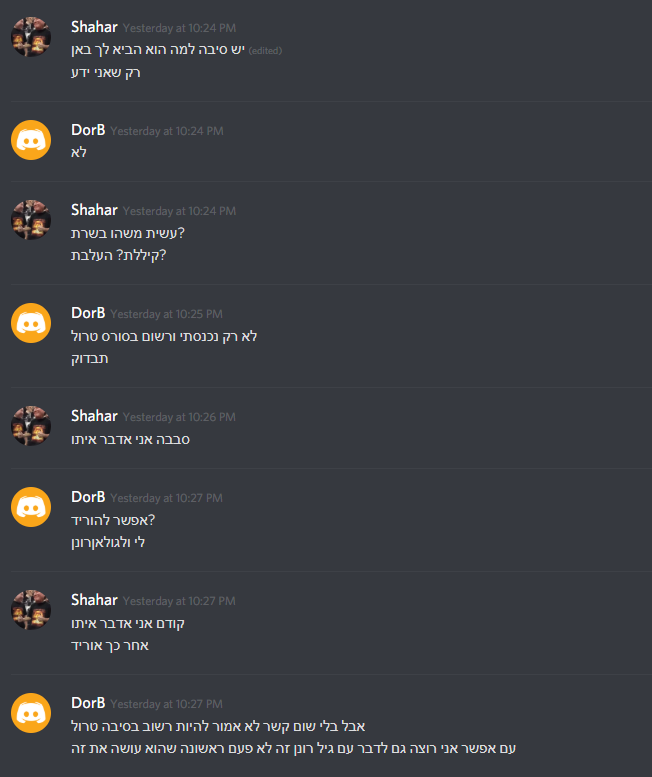Click the (edited) label on the first message
This screenshot has height=777, width=652.
click(x=265, y=51)
